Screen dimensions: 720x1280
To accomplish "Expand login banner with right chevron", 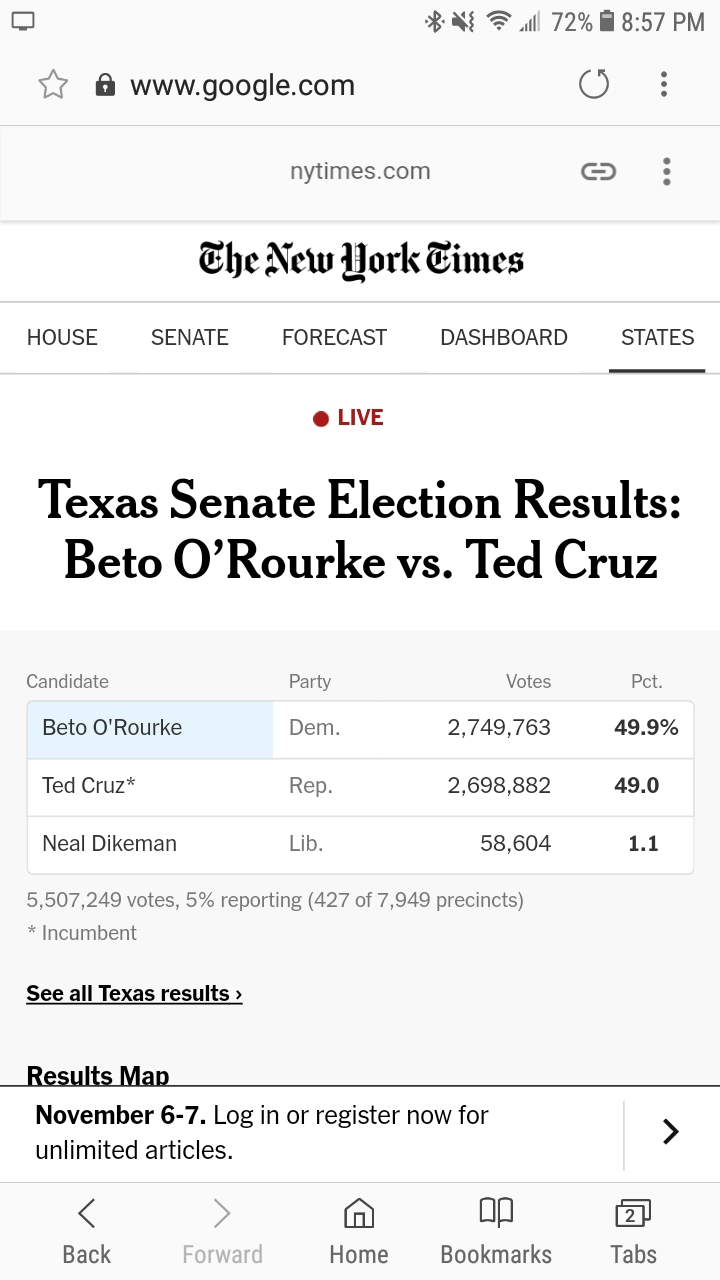I will pos(670,1132).
